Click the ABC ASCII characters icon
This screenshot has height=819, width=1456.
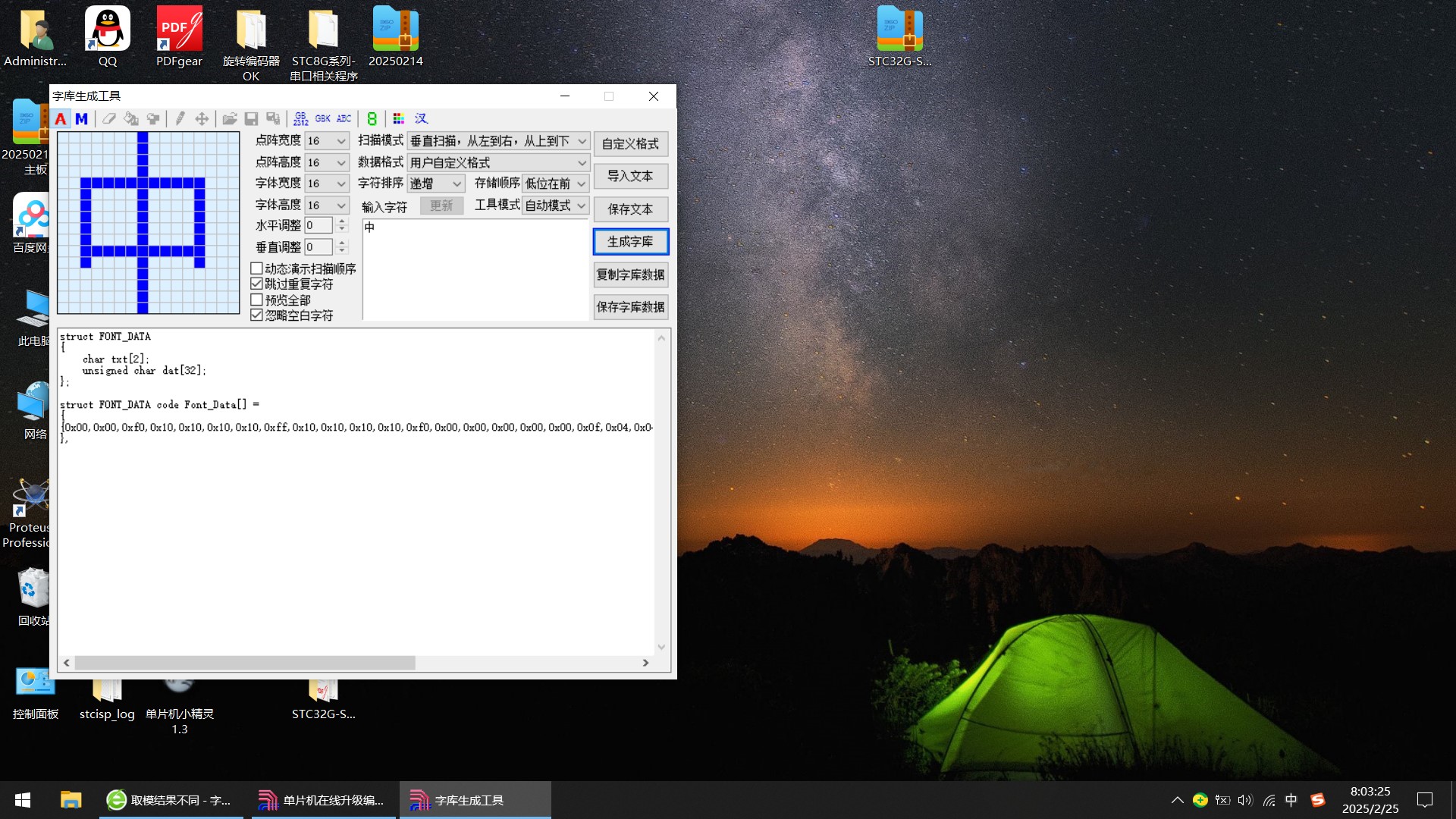coord(344,119)
